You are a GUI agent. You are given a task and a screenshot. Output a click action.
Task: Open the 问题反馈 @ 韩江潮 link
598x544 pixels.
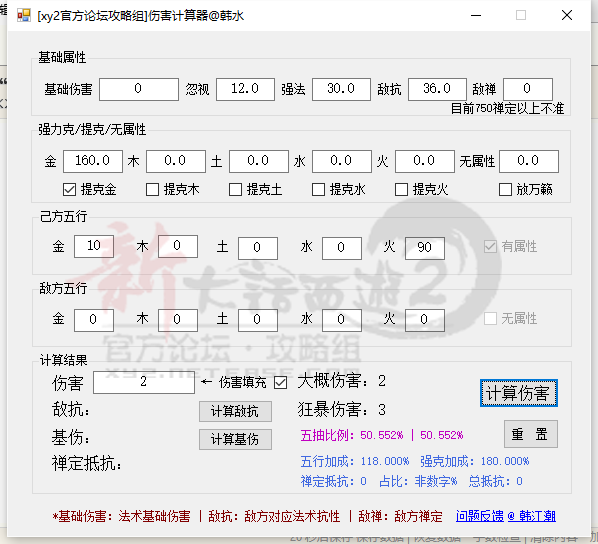click(x=506, y=516)
